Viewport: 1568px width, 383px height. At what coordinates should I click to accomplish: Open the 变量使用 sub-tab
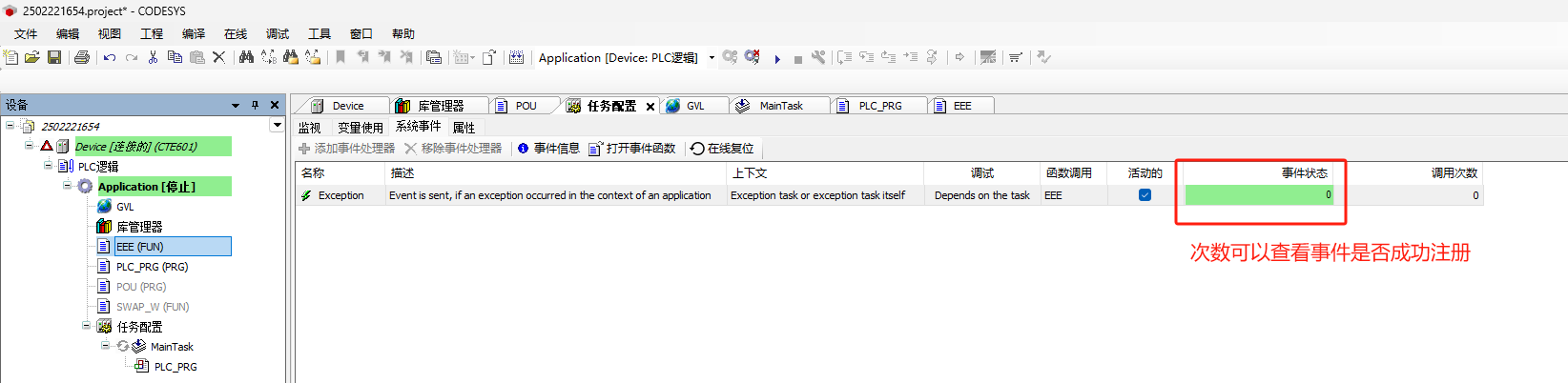pyautogui.click(x=361, y=128)
